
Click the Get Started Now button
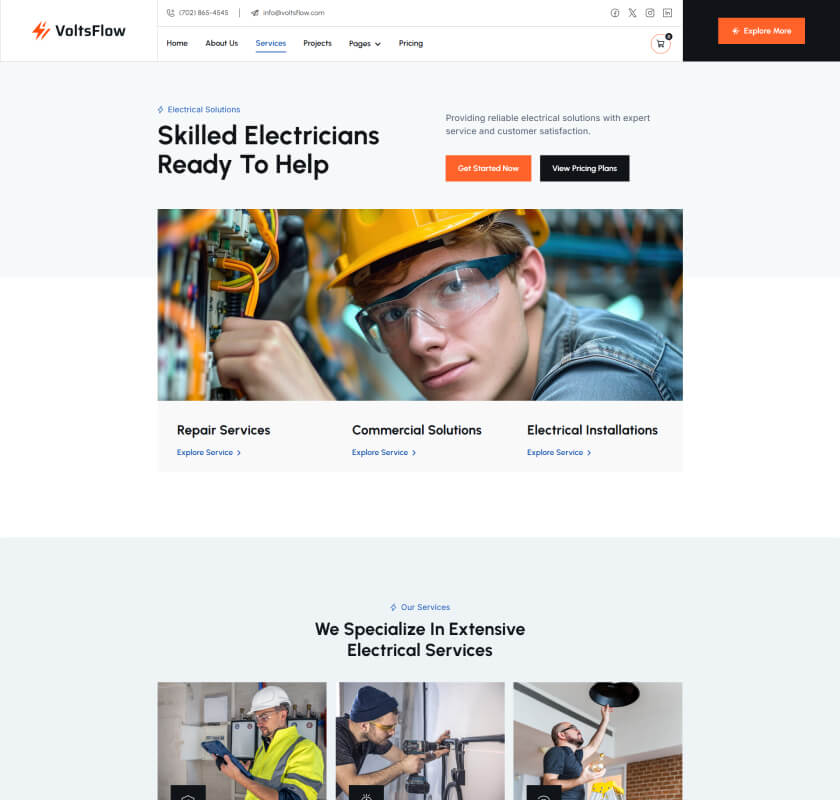pyautogui.click(x=488, y=168)
